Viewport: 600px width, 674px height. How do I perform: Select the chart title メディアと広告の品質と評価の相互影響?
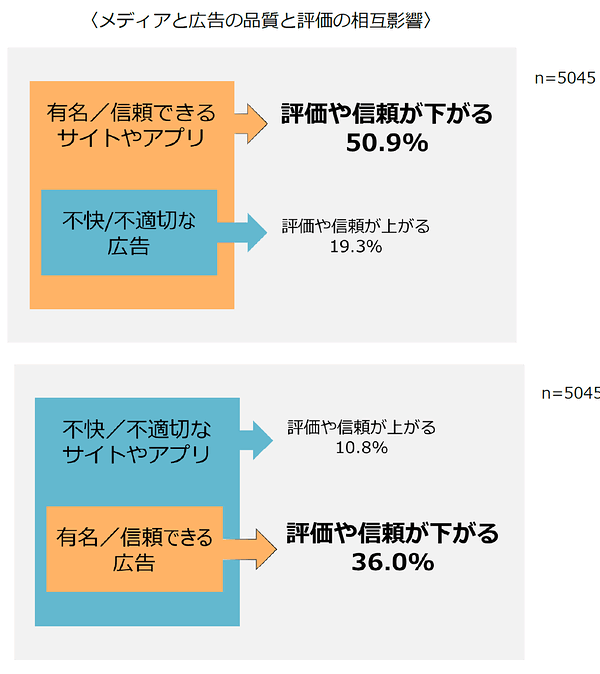coord(260,21)
